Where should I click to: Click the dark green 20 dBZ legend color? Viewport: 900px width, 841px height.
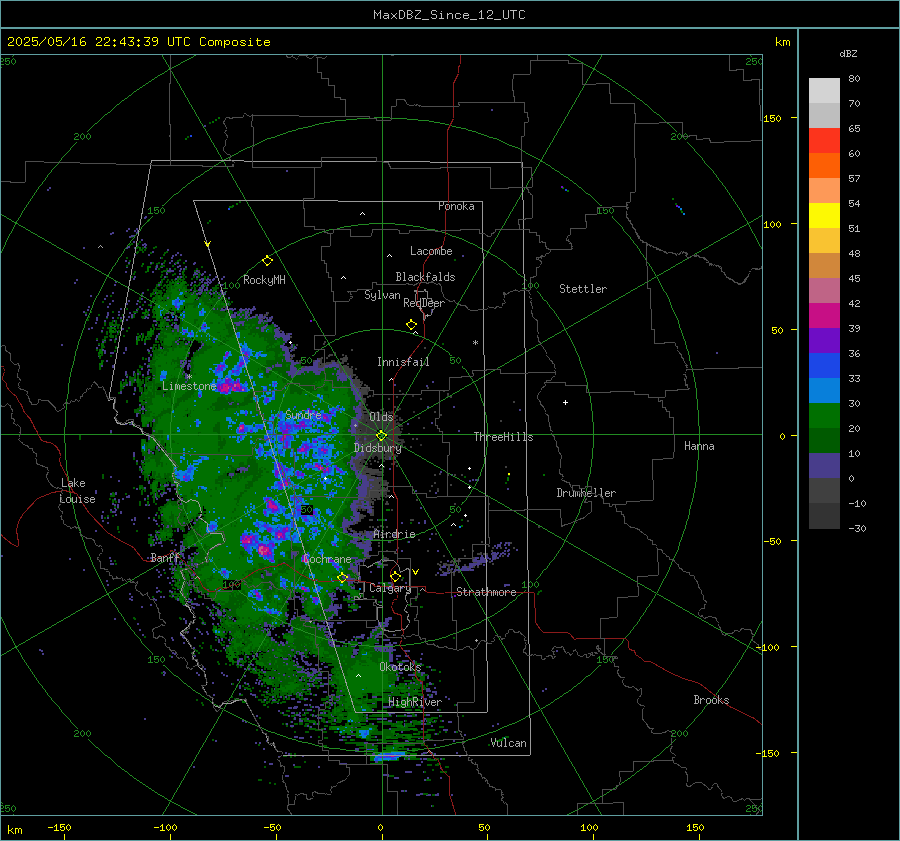pos(824,441)
